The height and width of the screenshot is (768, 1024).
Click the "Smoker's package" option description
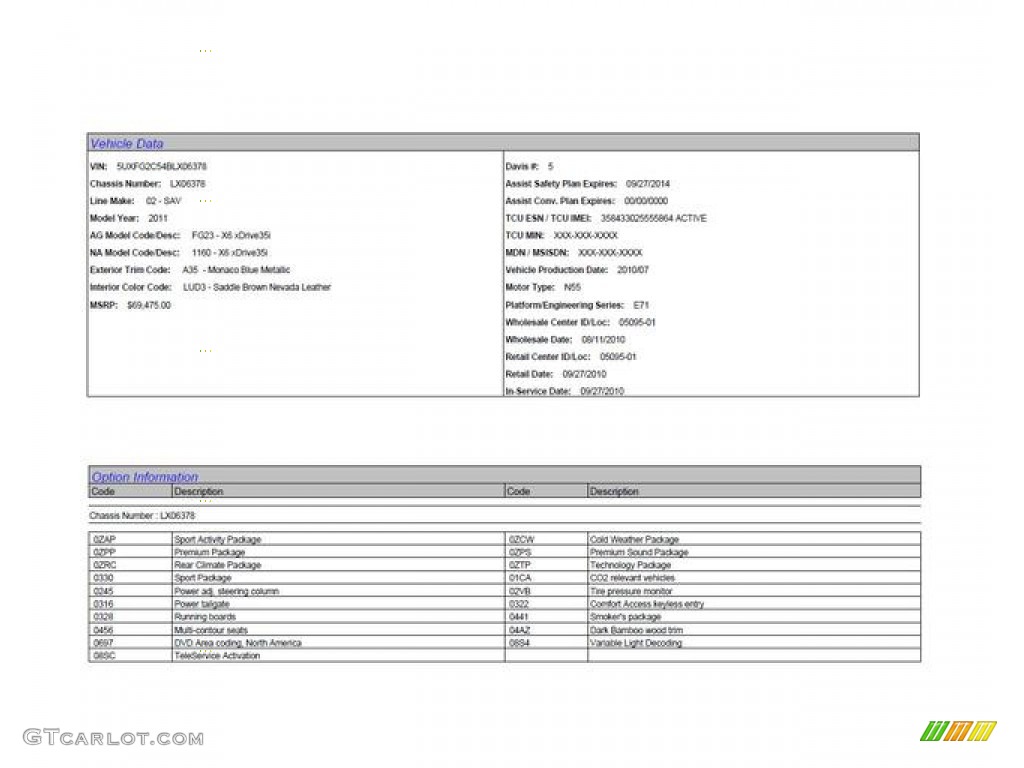point(625,616)
